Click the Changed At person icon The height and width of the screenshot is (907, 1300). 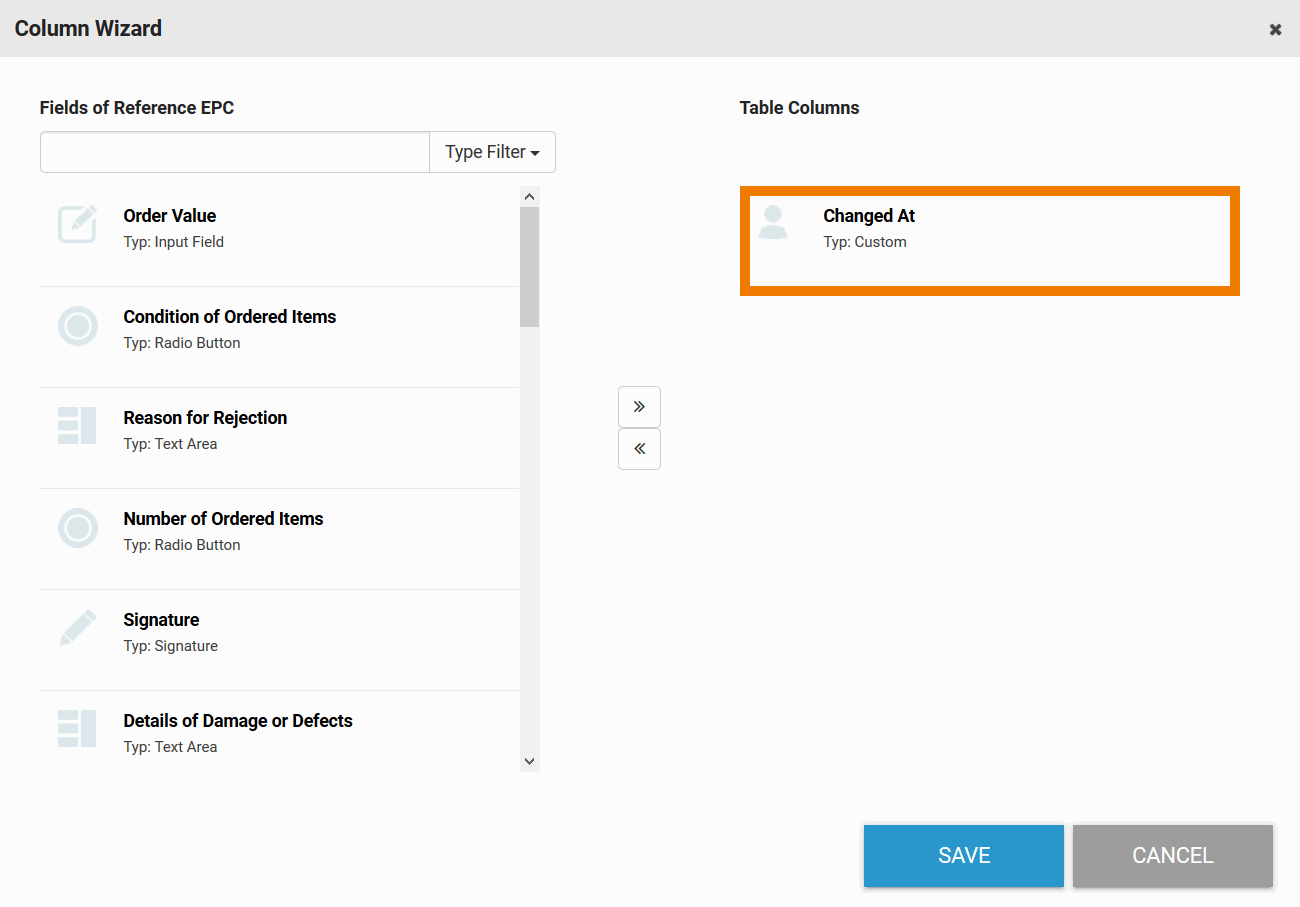[x=773, y=222]
